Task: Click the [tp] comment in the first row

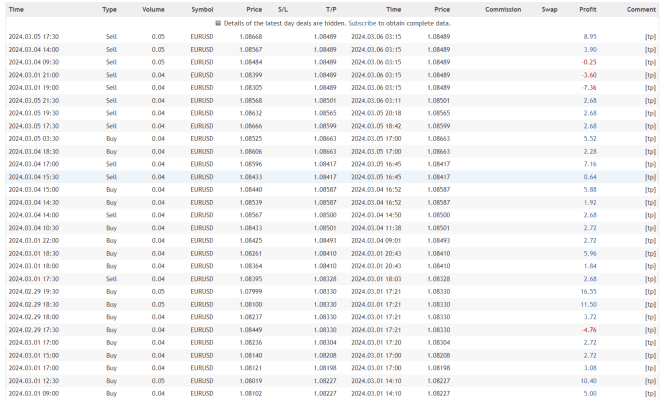Action: click(x=650, y=37)
